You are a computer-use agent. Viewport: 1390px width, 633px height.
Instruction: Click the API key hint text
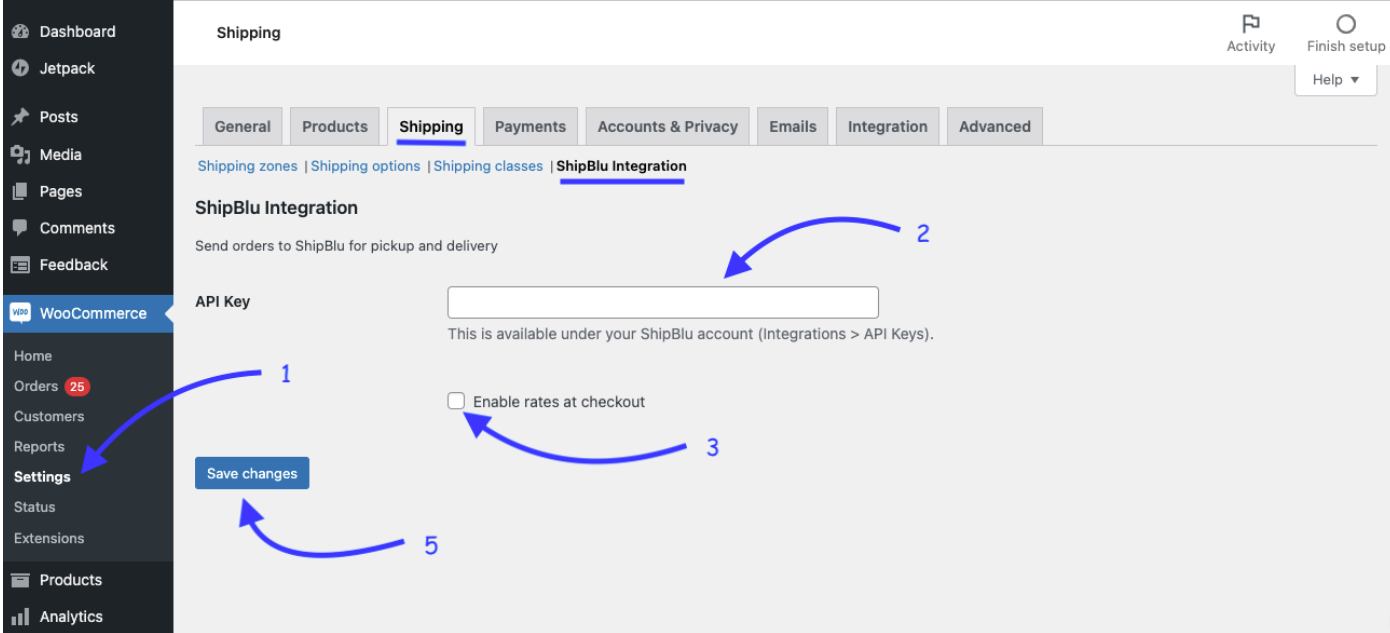(690, 334)
